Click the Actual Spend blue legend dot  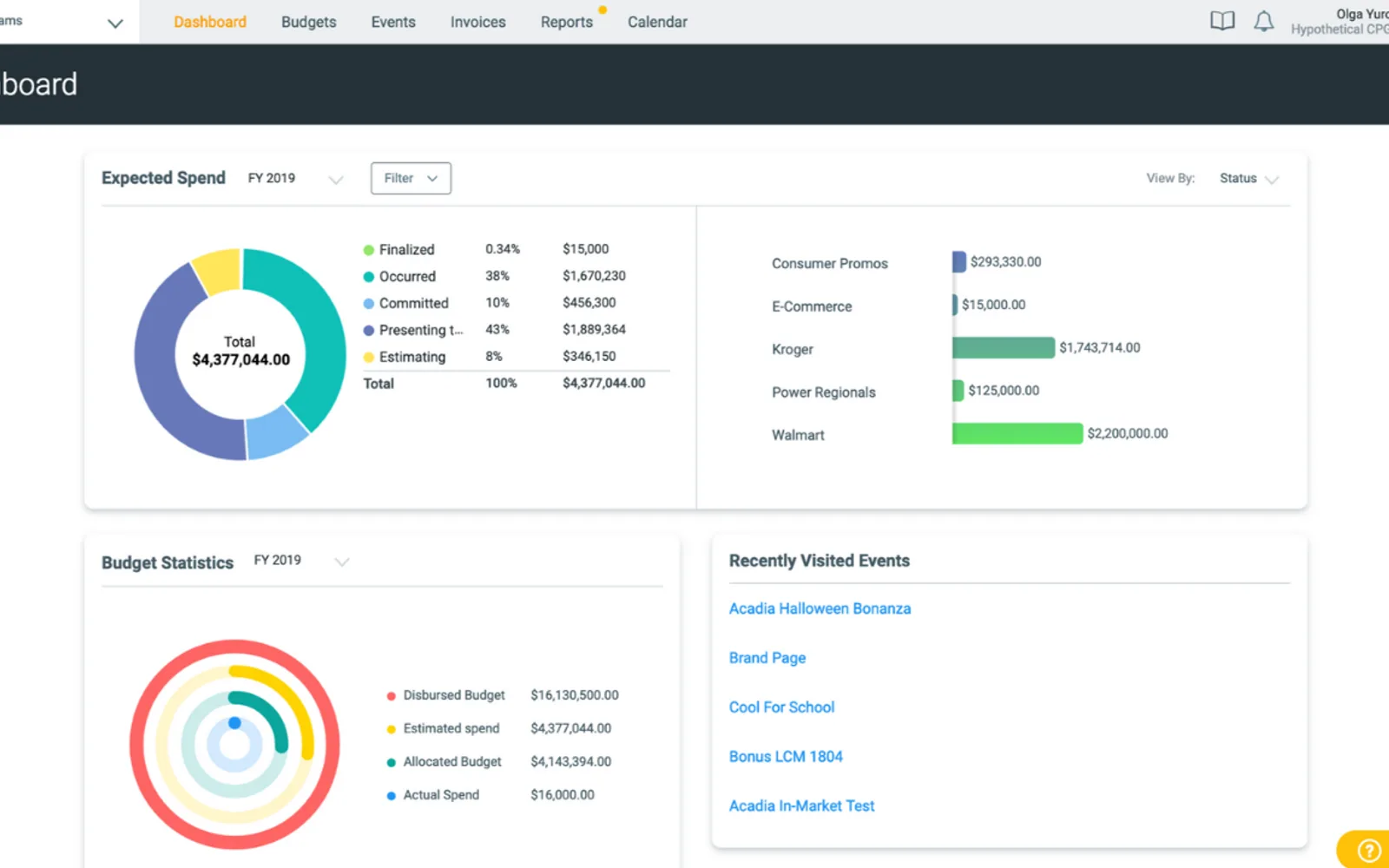pos(392,795)
